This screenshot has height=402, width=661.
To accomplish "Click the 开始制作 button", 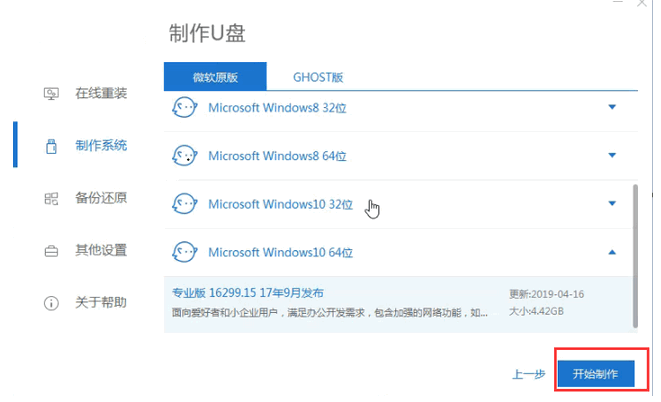I will [x=596, y=374].
